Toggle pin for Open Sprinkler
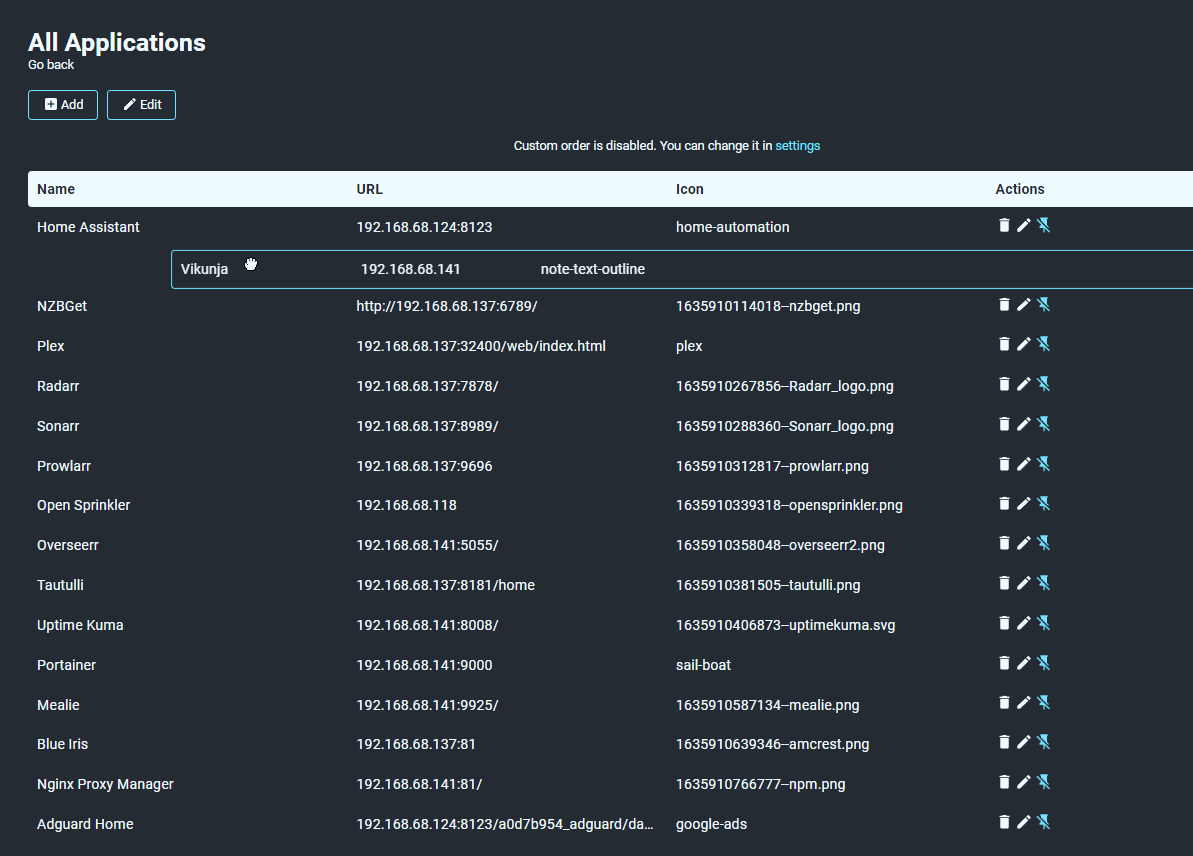1193x856 pixels. (x=1044, y=504)
